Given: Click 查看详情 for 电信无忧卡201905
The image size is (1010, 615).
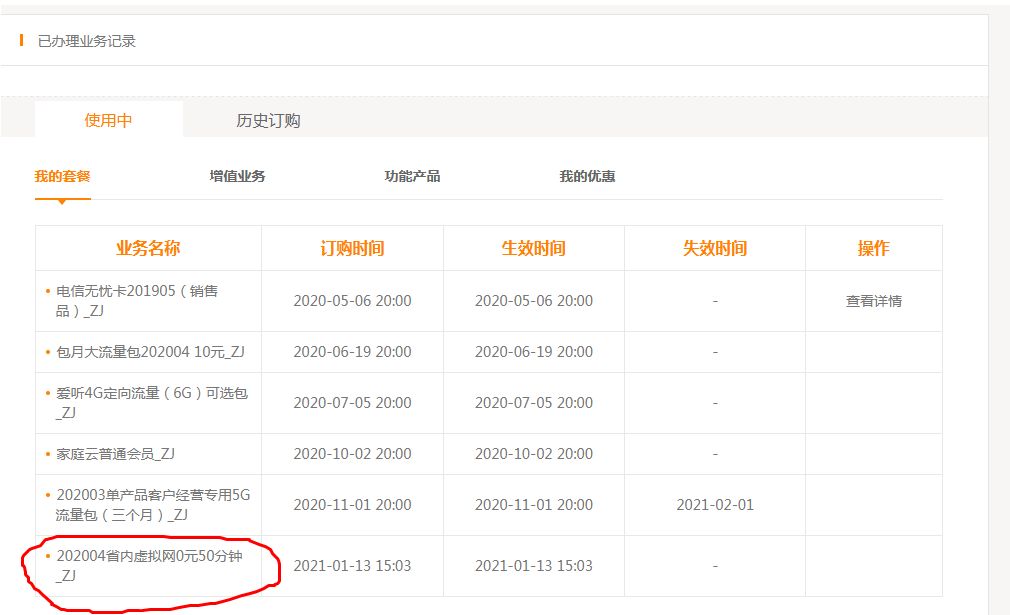Looking at the screenshot, I should pyautogui.click(x=873, y=301).
